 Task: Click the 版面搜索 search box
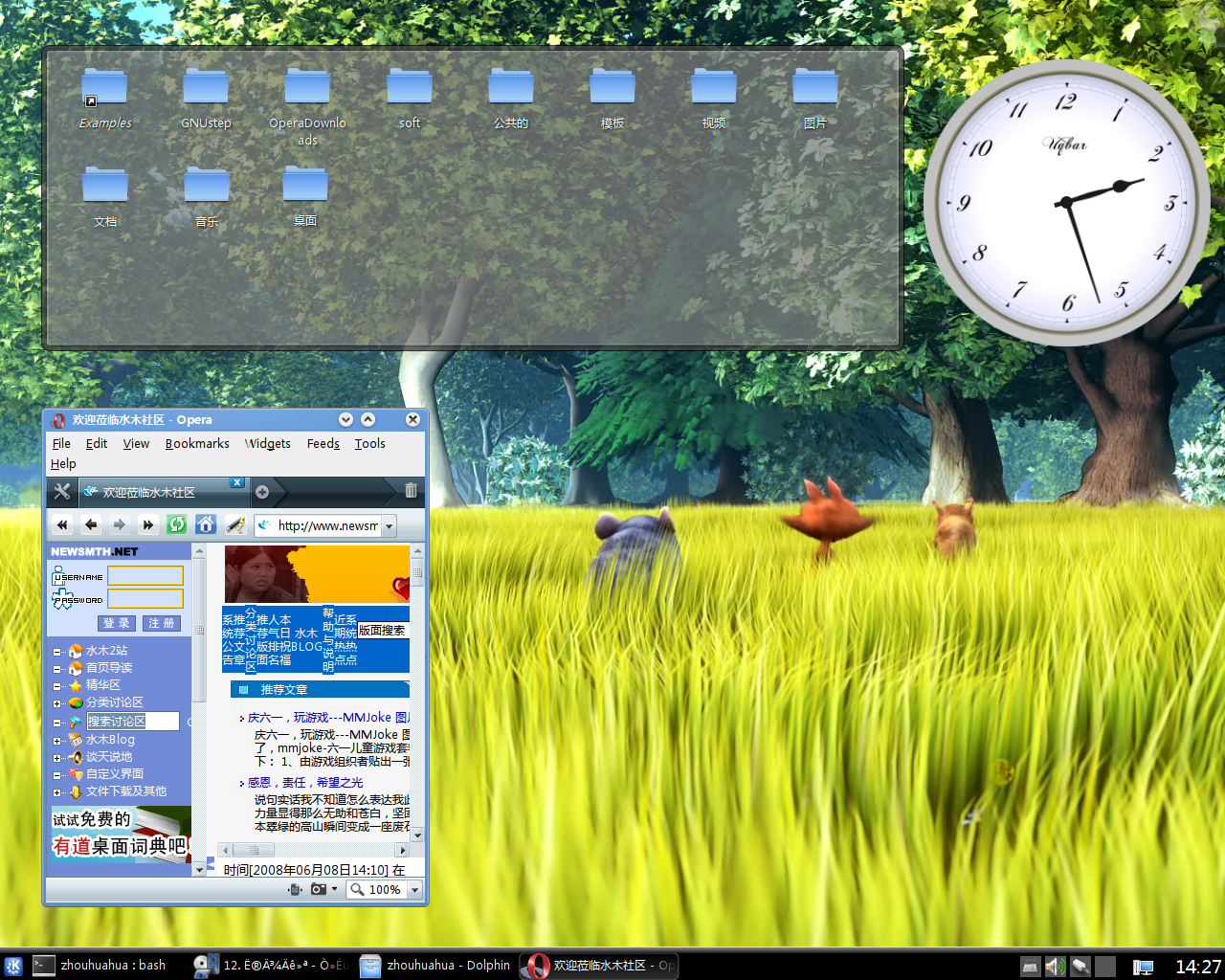tap(383, 631)
